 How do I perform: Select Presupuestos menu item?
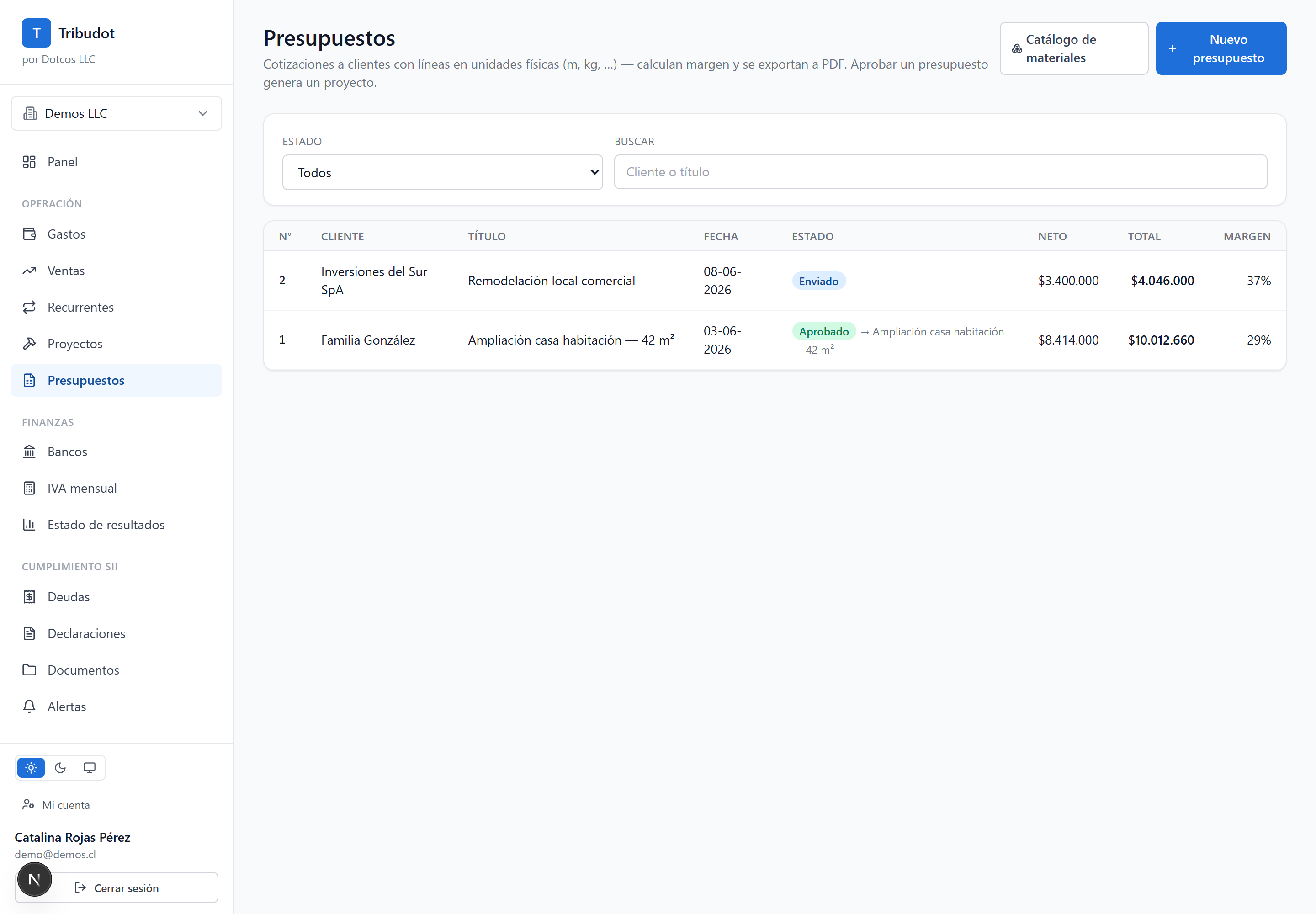click(117, 380)
